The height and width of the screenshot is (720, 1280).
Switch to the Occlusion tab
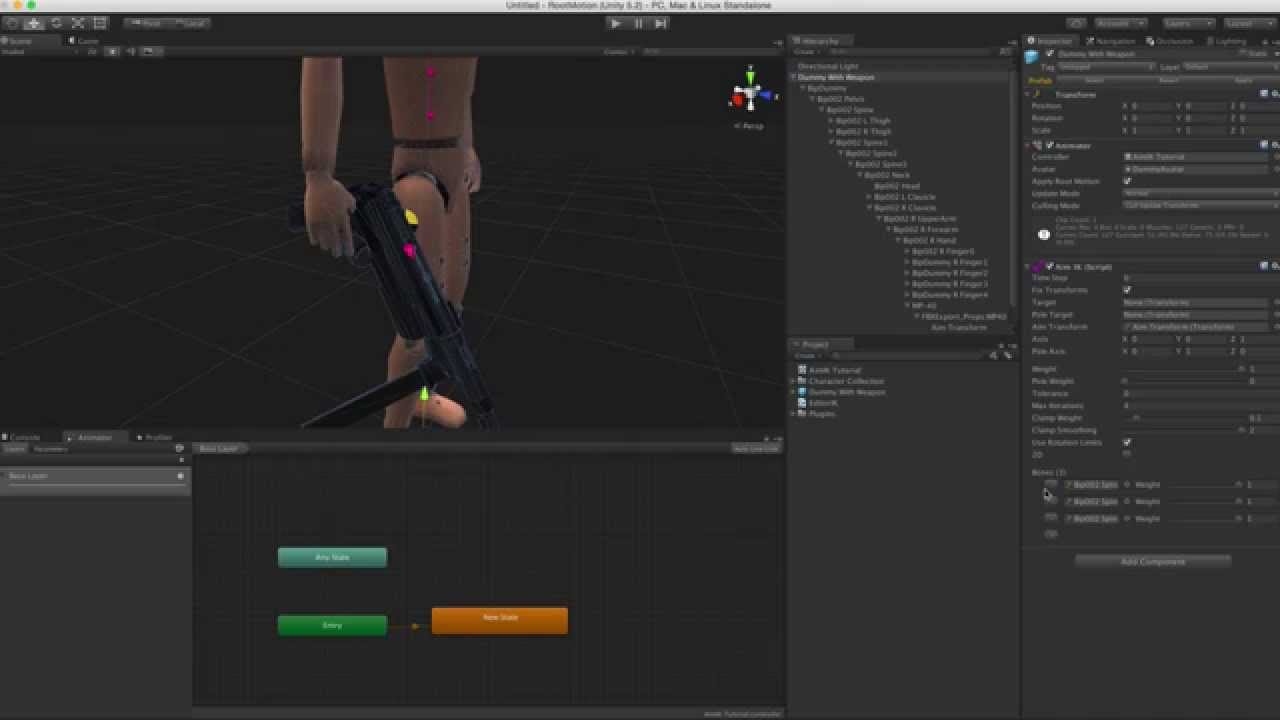coord(1172,41)
